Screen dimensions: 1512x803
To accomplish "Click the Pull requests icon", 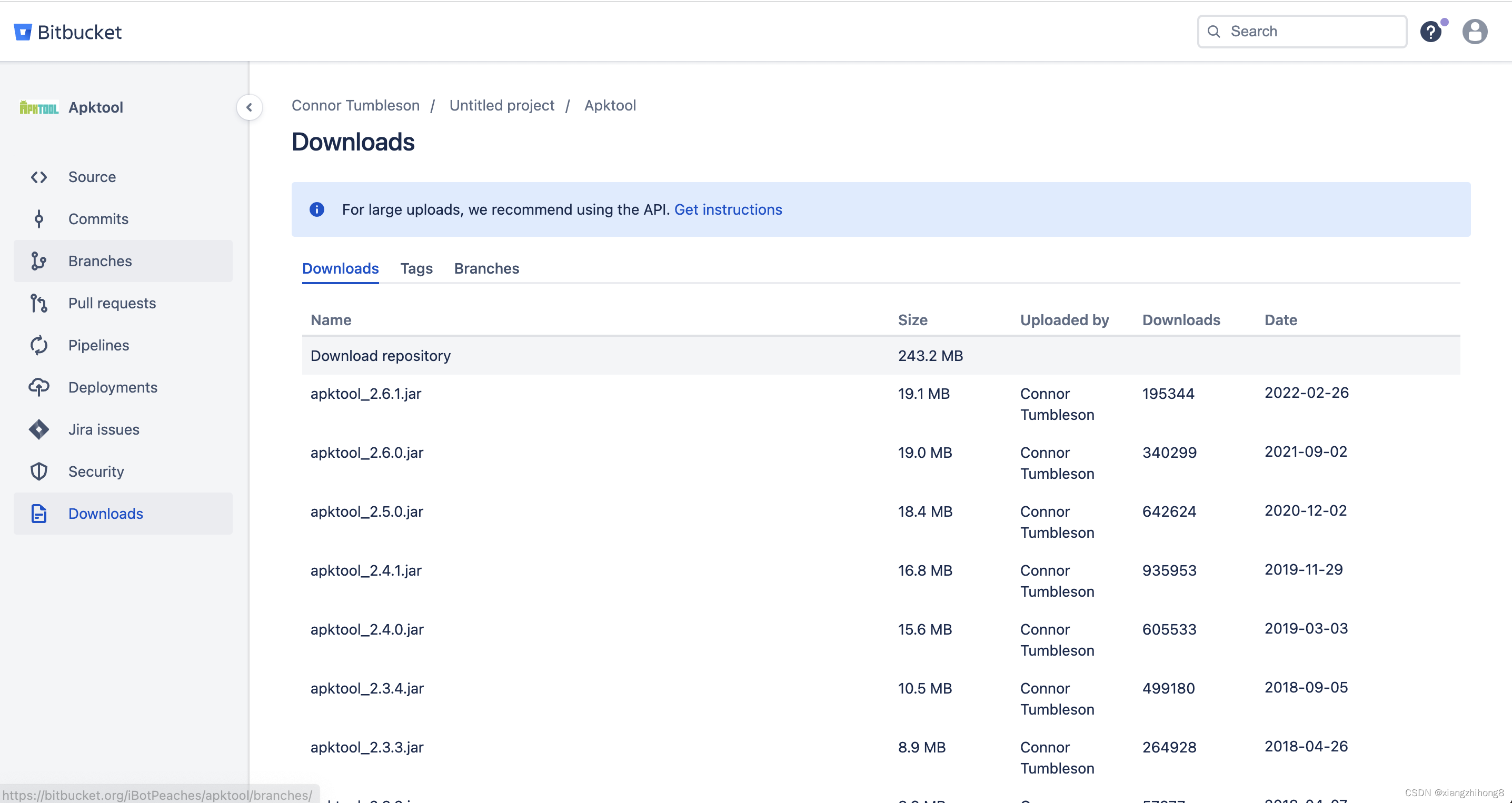I will (39, 303).
